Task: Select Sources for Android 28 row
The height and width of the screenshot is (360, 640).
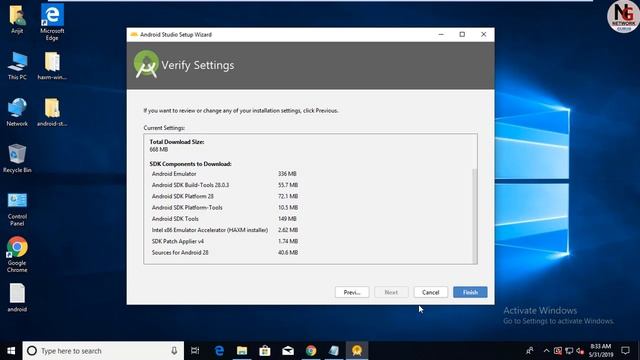Action: point(224,253)
